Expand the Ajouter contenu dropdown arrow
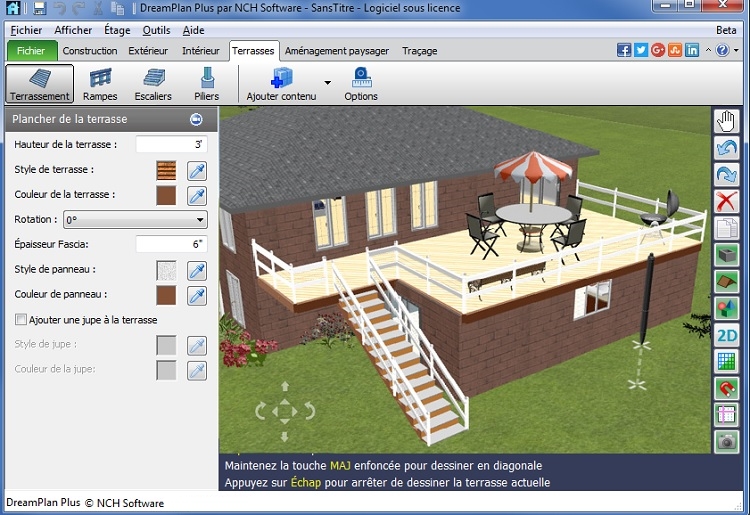 pyautogui.click(x=328, y=83)
